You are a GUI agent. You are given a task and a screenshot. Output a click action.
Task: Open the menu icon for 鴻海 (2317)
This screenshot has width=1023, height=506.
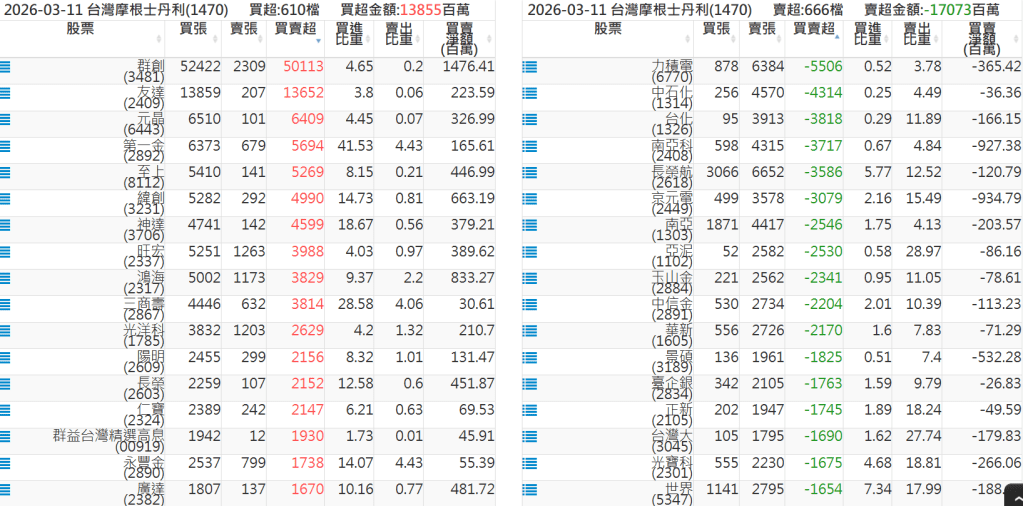pyautogui.click(x=6, y=278)
